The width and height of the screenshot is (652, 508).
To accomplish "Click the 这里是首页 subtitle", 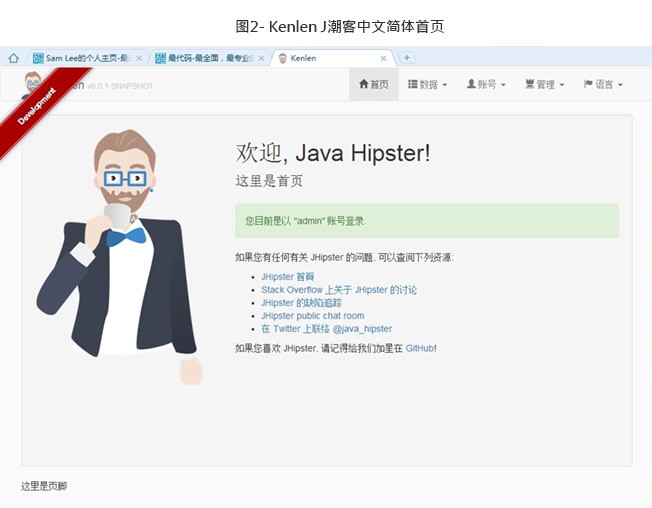I will [x=269, y=181].
